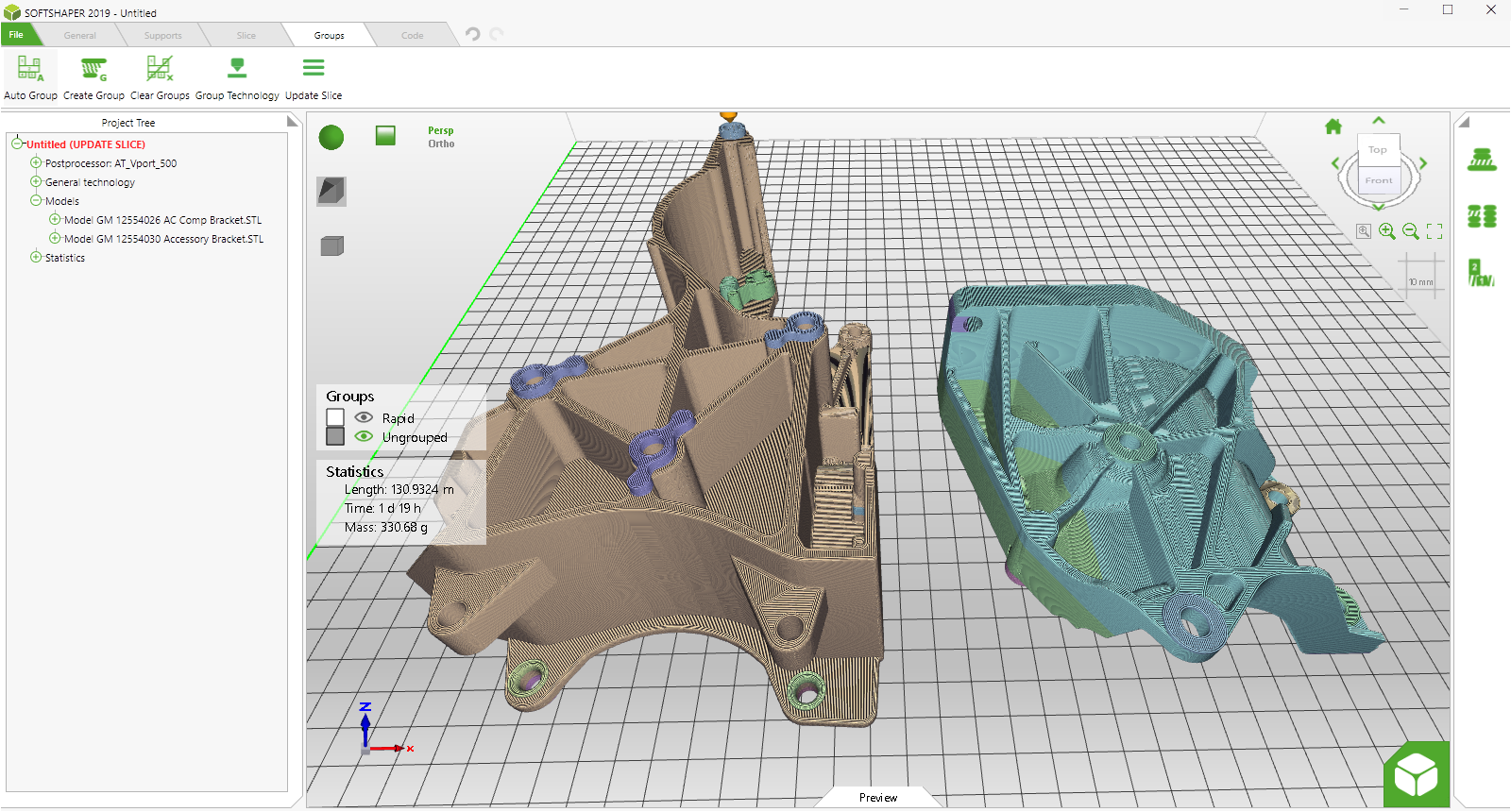Collapse the Models node

pos(36,200)
